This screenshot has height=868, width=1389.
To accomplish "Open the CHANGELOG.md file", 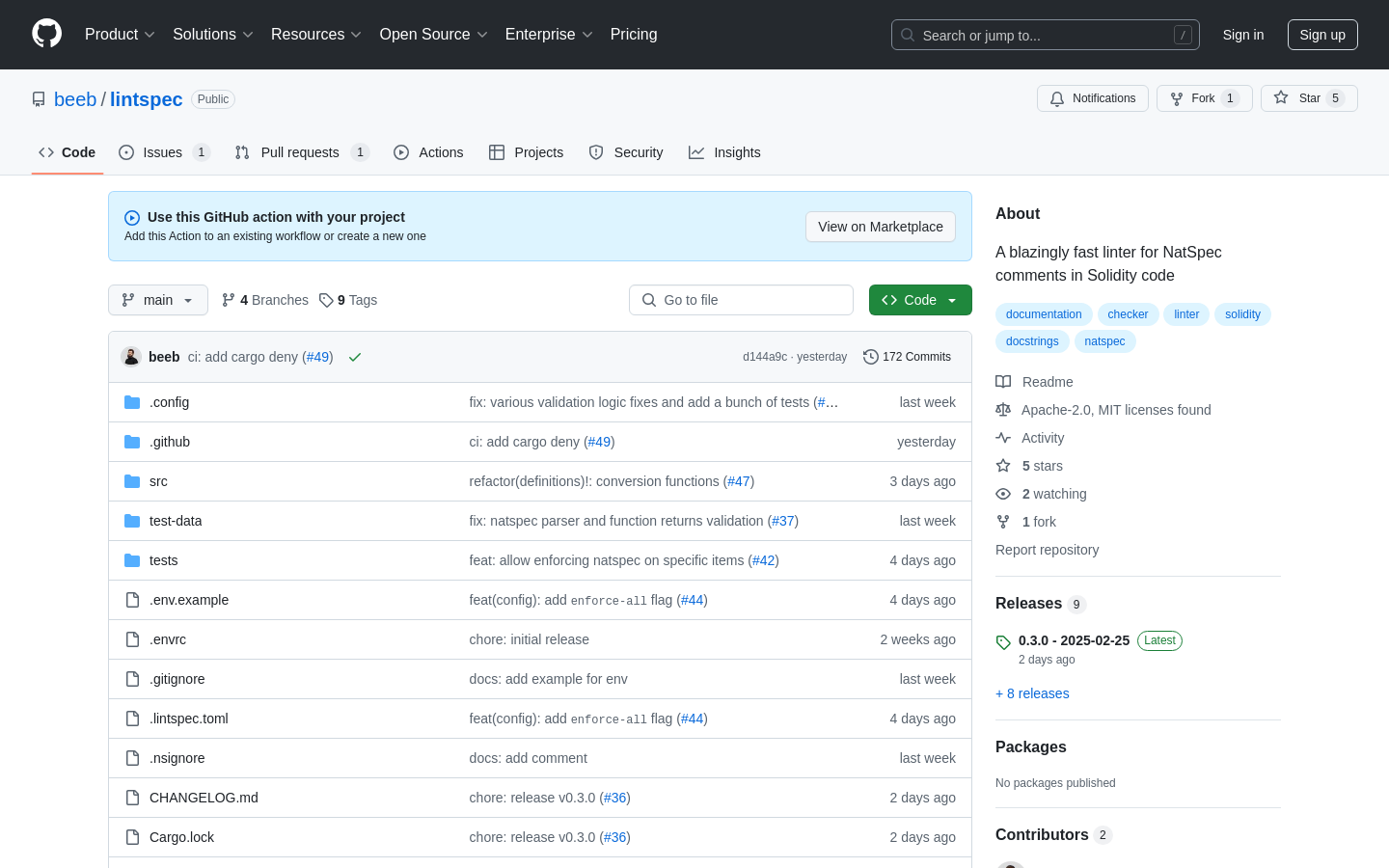I will [x=204, y=798].
